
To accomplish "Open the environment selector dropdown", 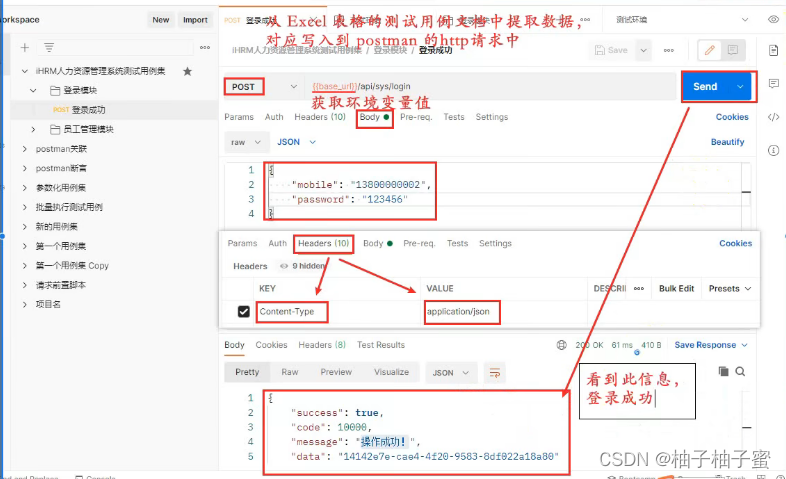I will (x=682, y=20).
